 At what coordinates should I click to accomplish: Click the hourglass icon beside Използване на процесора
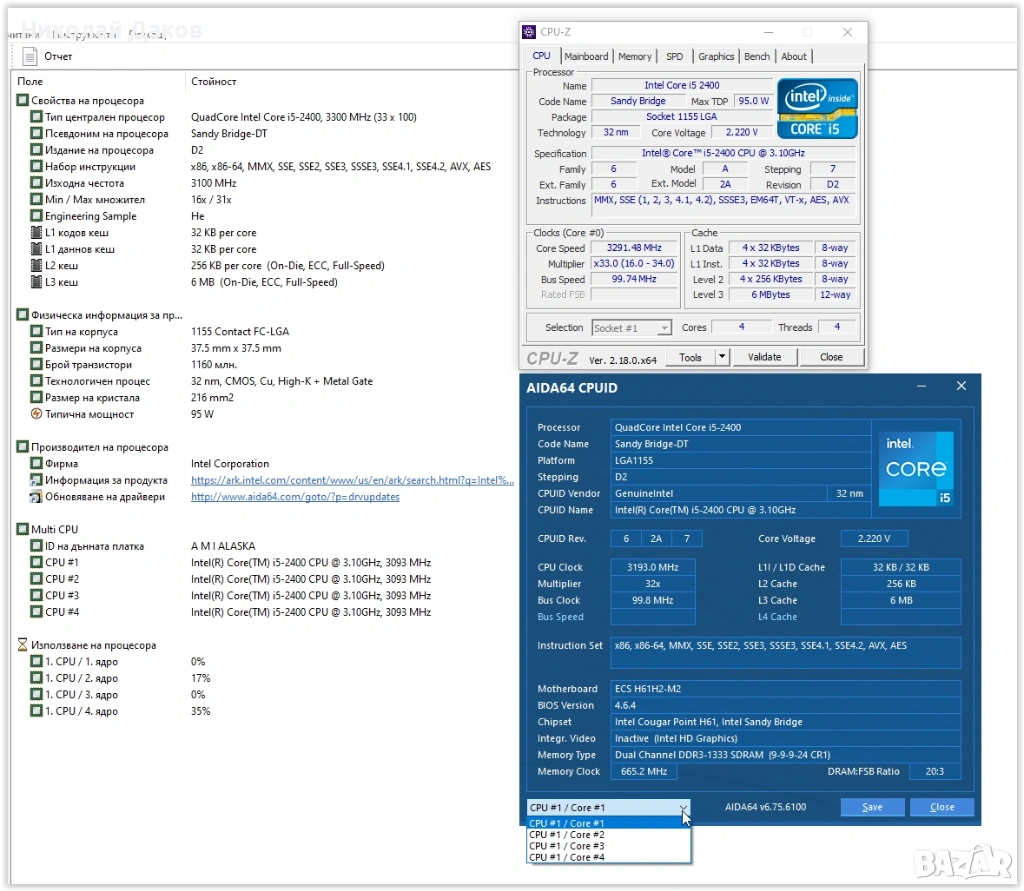[22, 645]
